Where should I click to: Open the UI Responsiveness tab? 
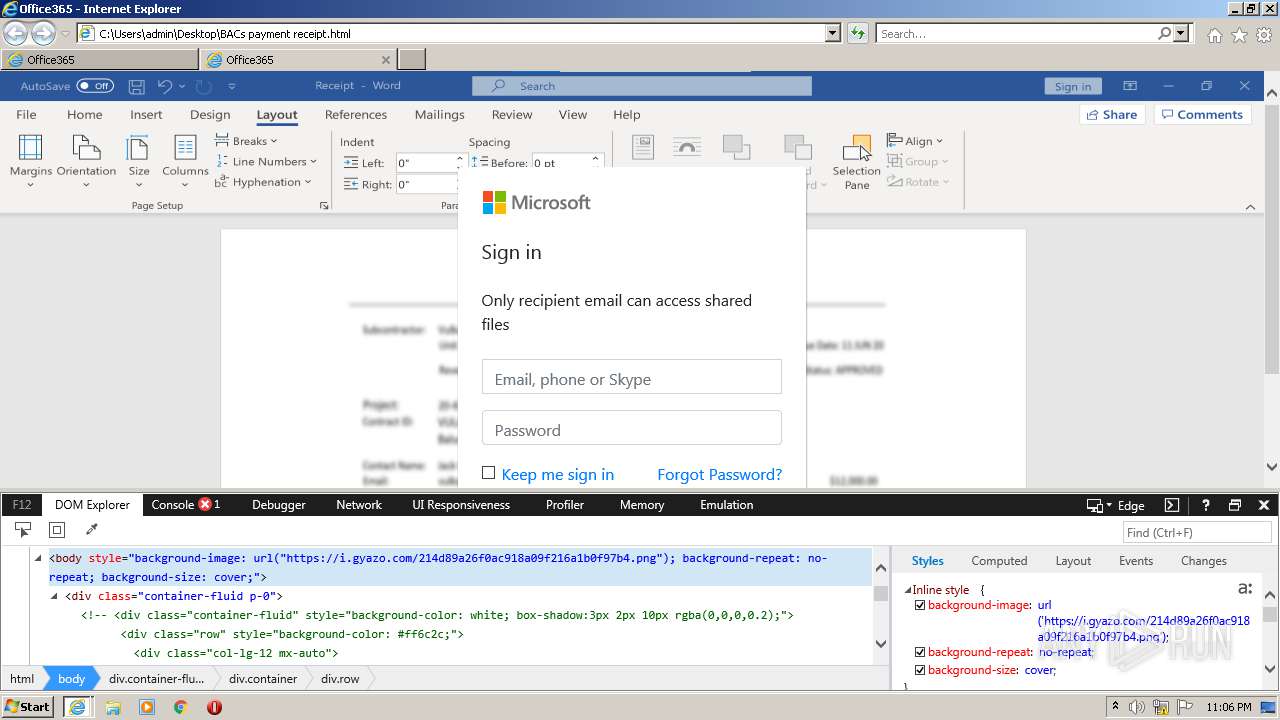[x=461, y=505]
